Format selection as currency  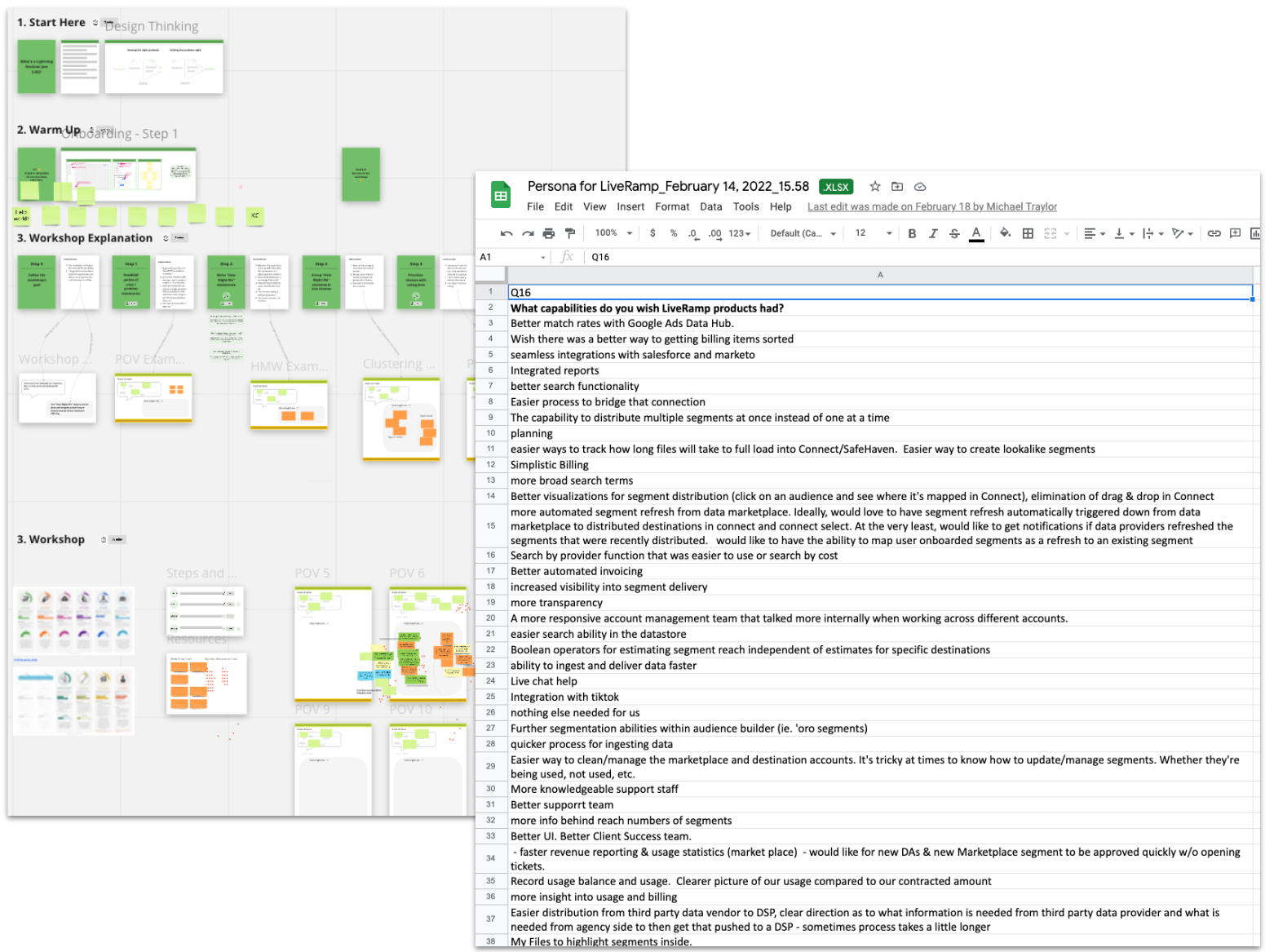pyautogui.click(x=652, y=233)
